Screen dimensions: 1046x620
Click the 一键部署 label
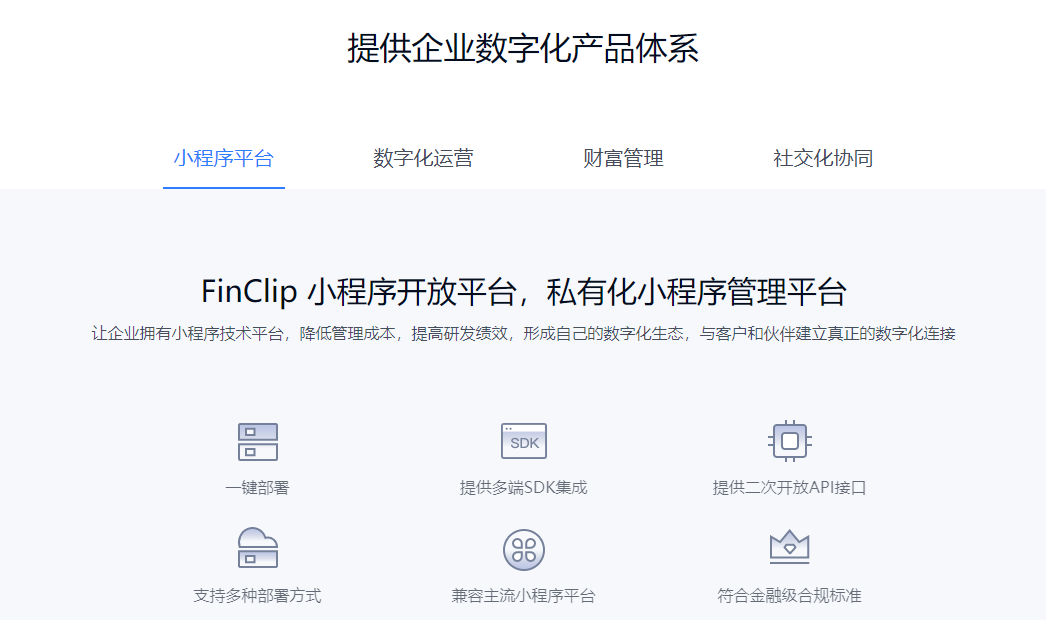point(257,488)
